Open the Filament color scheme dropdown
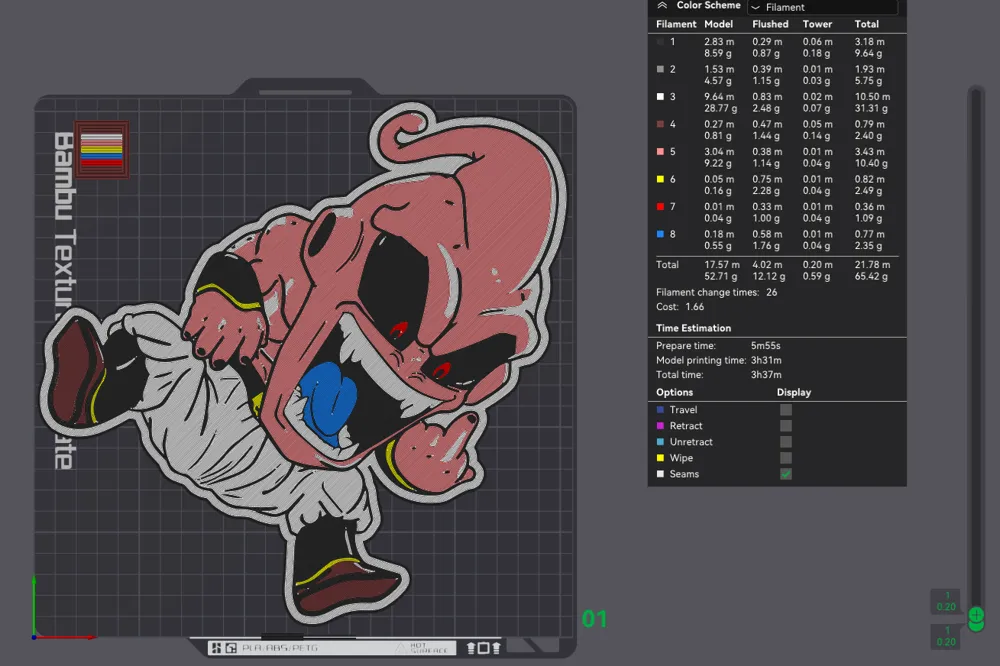The image size is (1000, 666). click(823, 7)
